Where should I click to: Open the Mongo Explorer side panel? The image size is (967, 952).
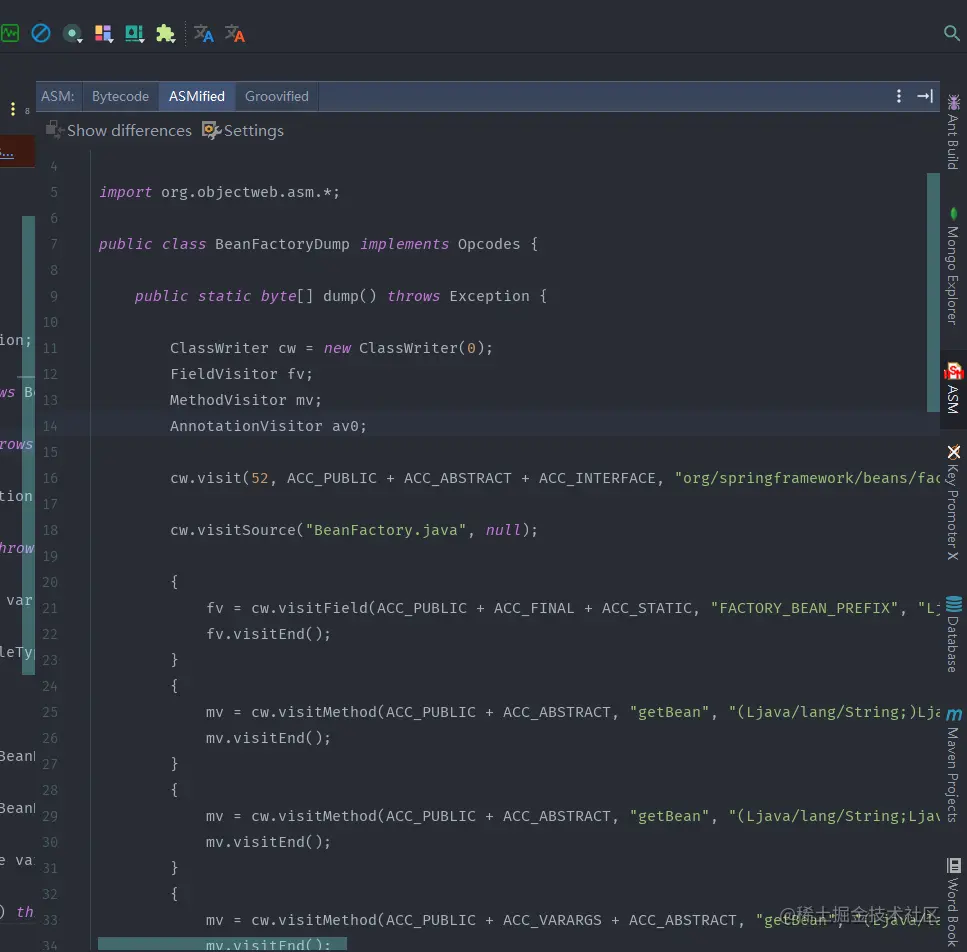[953, 266]
